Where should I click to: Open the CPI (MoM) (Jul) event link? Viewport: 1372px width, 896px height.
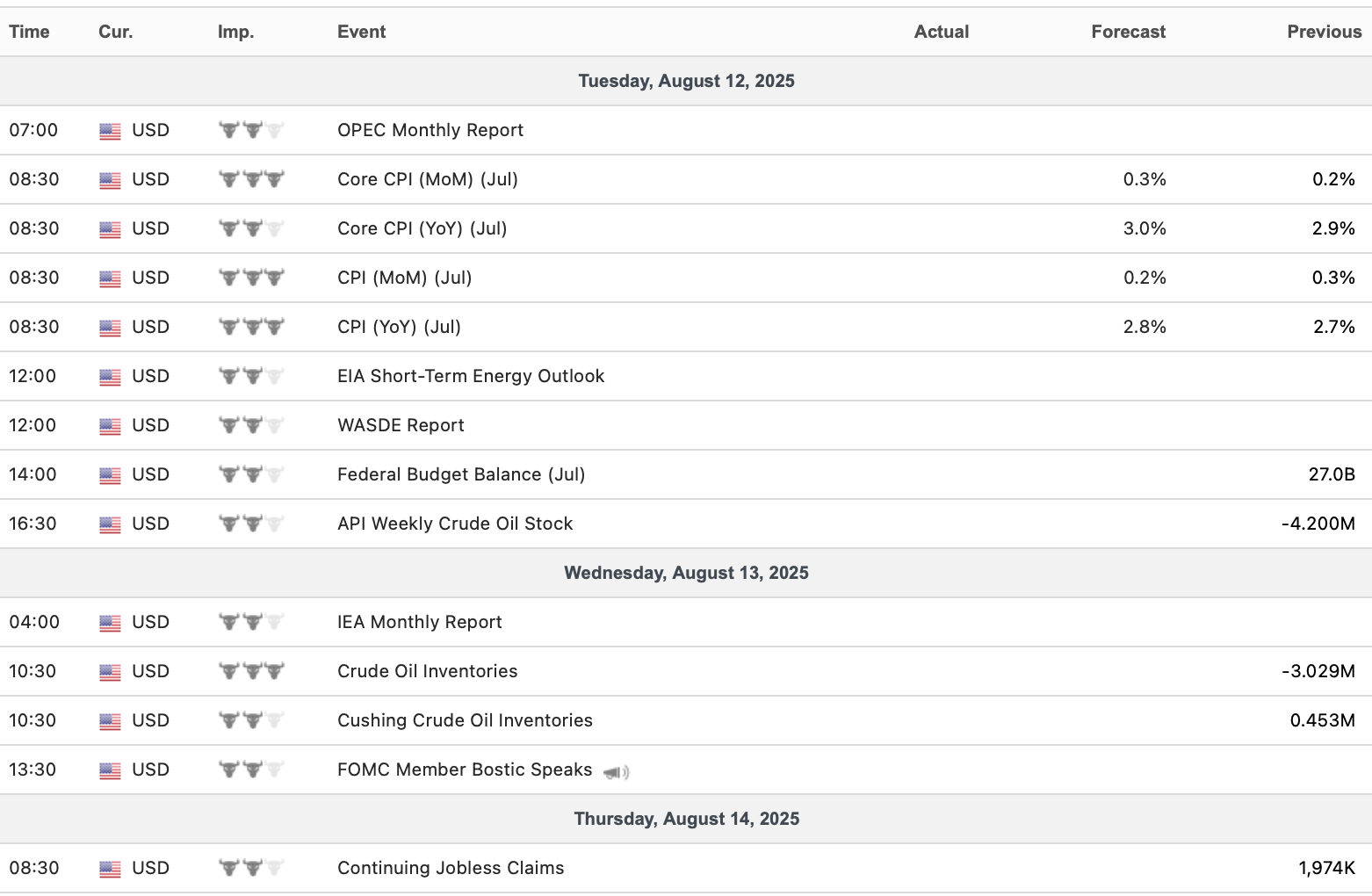coord(404,278)
